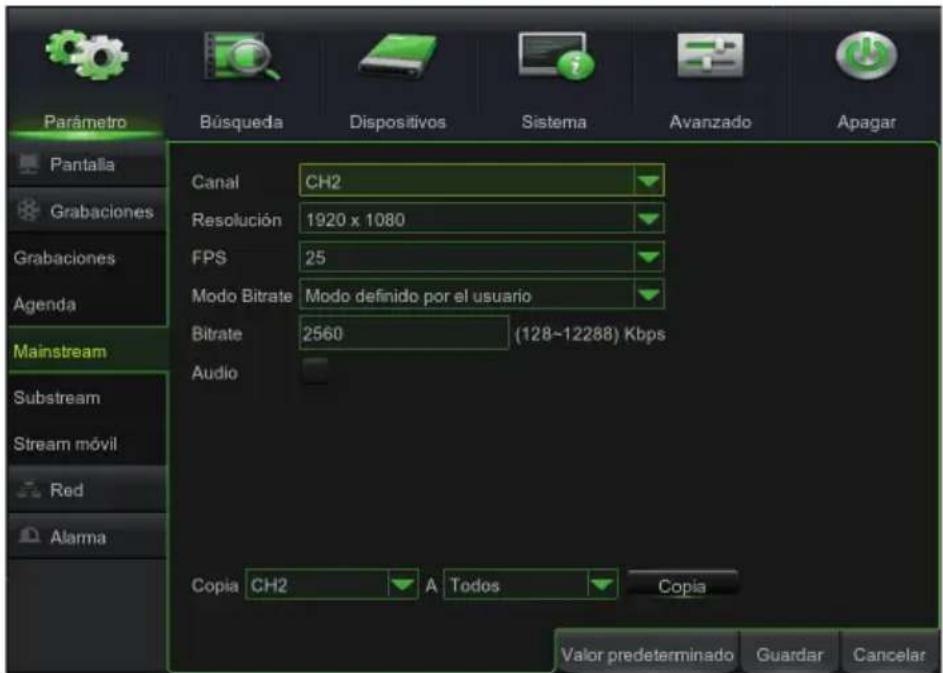Click the FPS value 25
The width and height of the screenshot is (943, 673).
(x=315, y=257)
